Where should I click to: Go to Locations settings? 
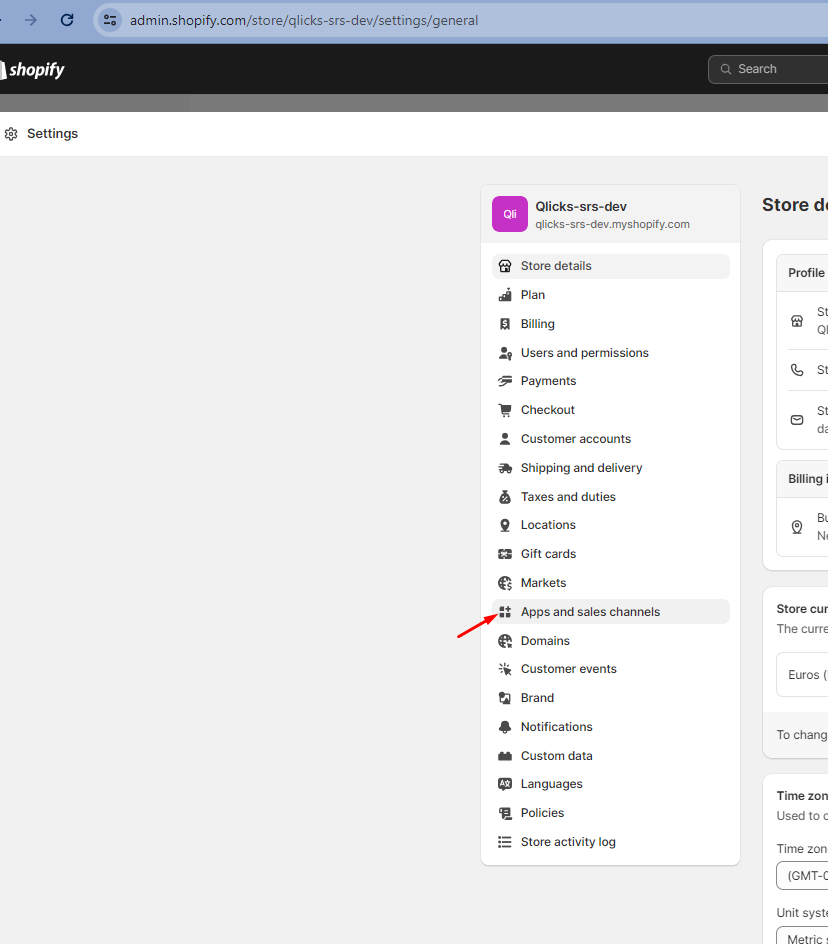click(x=611, y=525)
